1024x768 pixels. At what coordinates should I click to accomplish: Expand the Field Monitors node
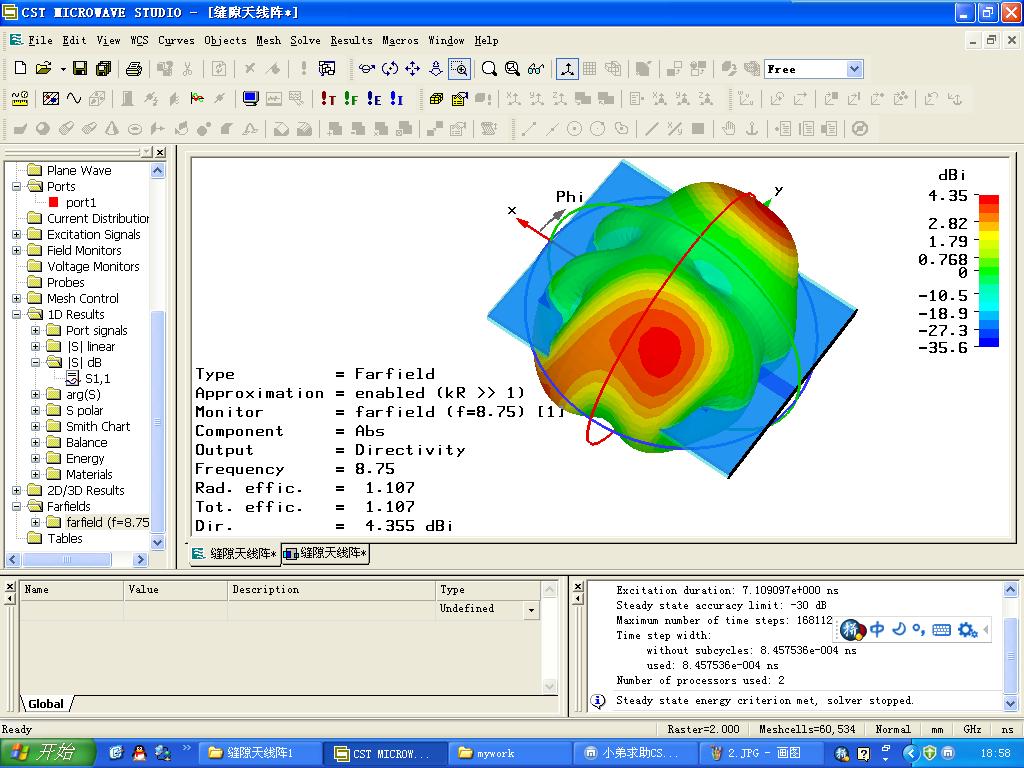(16, 250)
